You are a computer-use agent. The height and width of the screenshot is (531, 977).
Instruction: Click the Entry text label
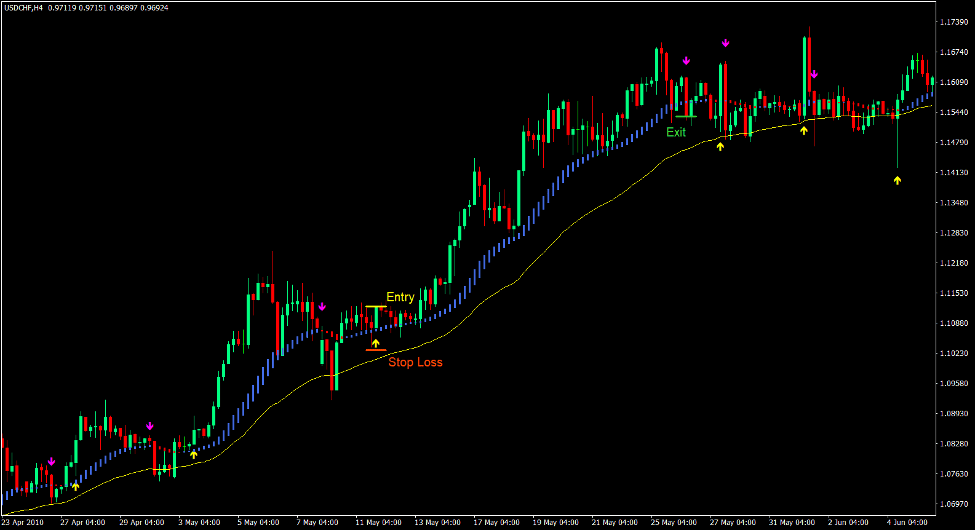[x=400, y=297]
